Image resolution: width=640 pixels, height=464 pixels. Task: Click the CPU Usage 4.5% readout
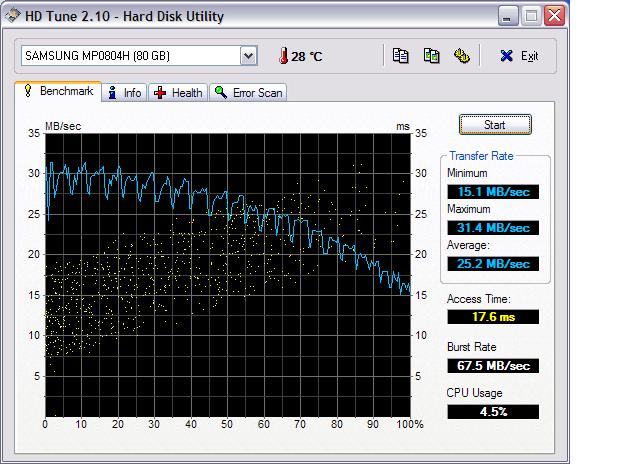coord(493,411)
